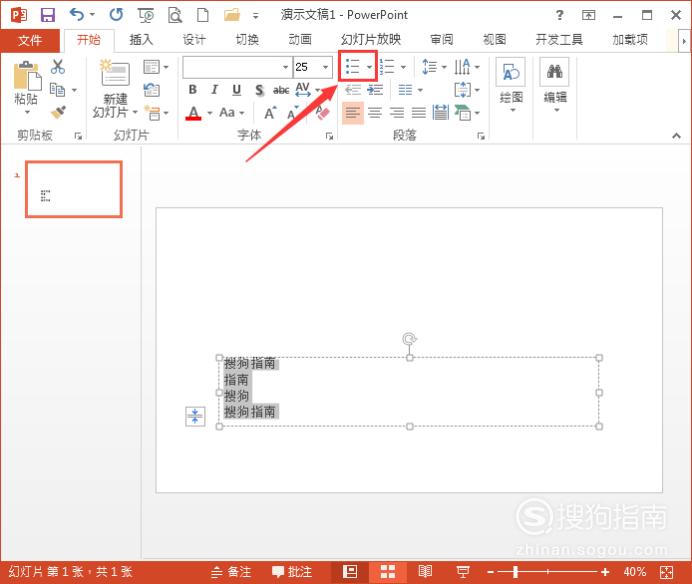This screenshot has height=584, width=692.
Task: Switch to the 动画 Animations tab
Action: (300, 40)
